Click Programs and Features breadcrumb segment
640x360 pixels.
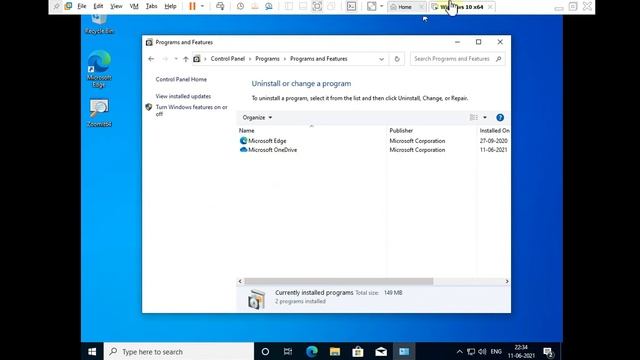[x=319, y=59]
